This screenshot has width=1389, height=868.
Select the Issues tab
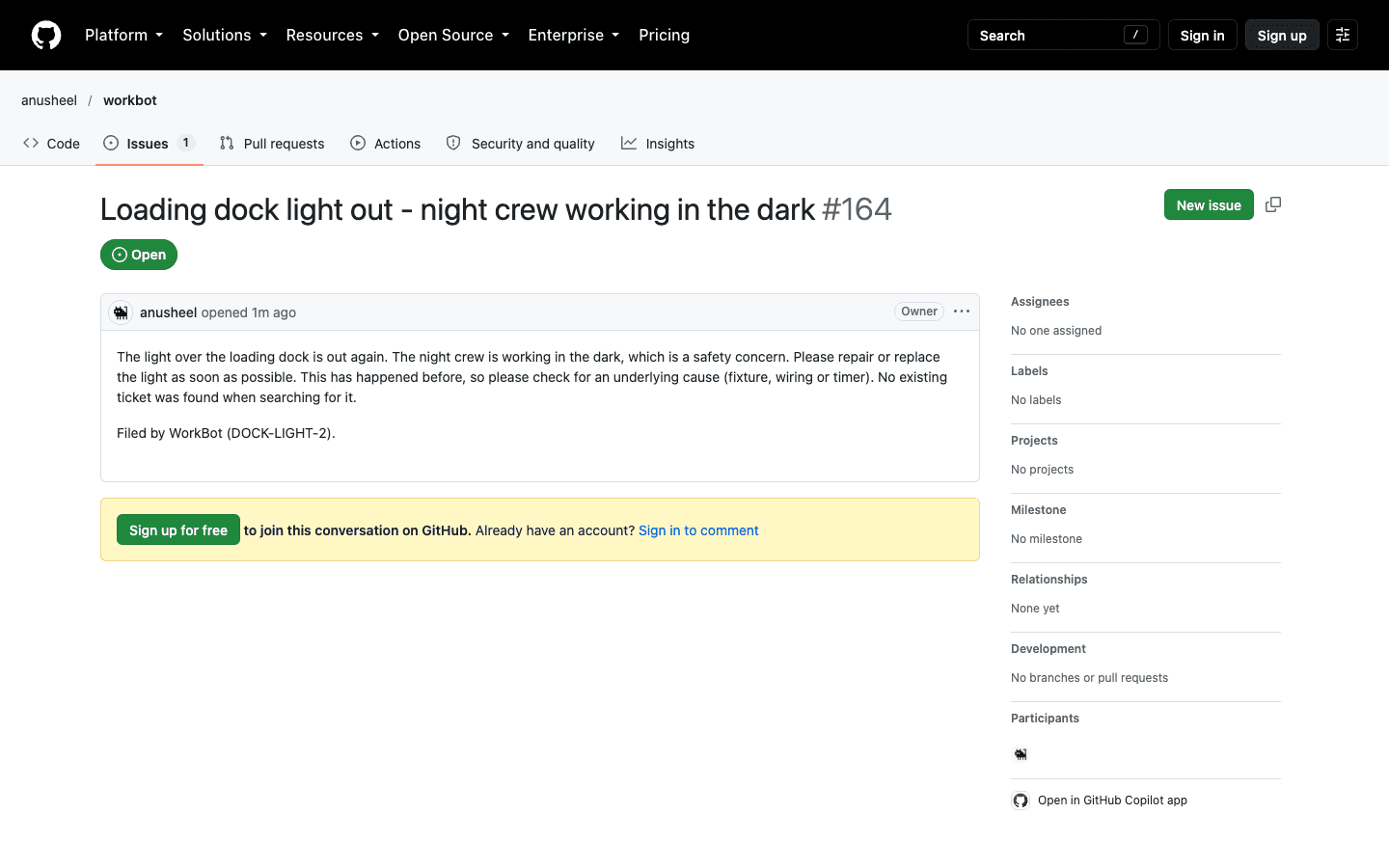(x=150, y=144)
